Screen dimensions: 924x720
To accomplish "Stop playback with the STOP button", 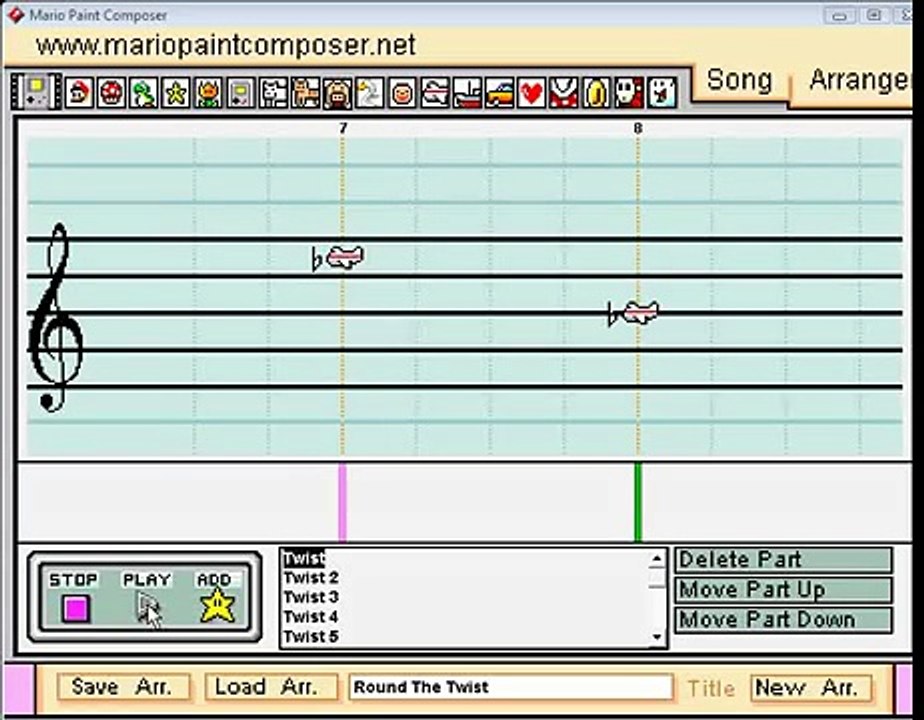I will tap(77, 608).
